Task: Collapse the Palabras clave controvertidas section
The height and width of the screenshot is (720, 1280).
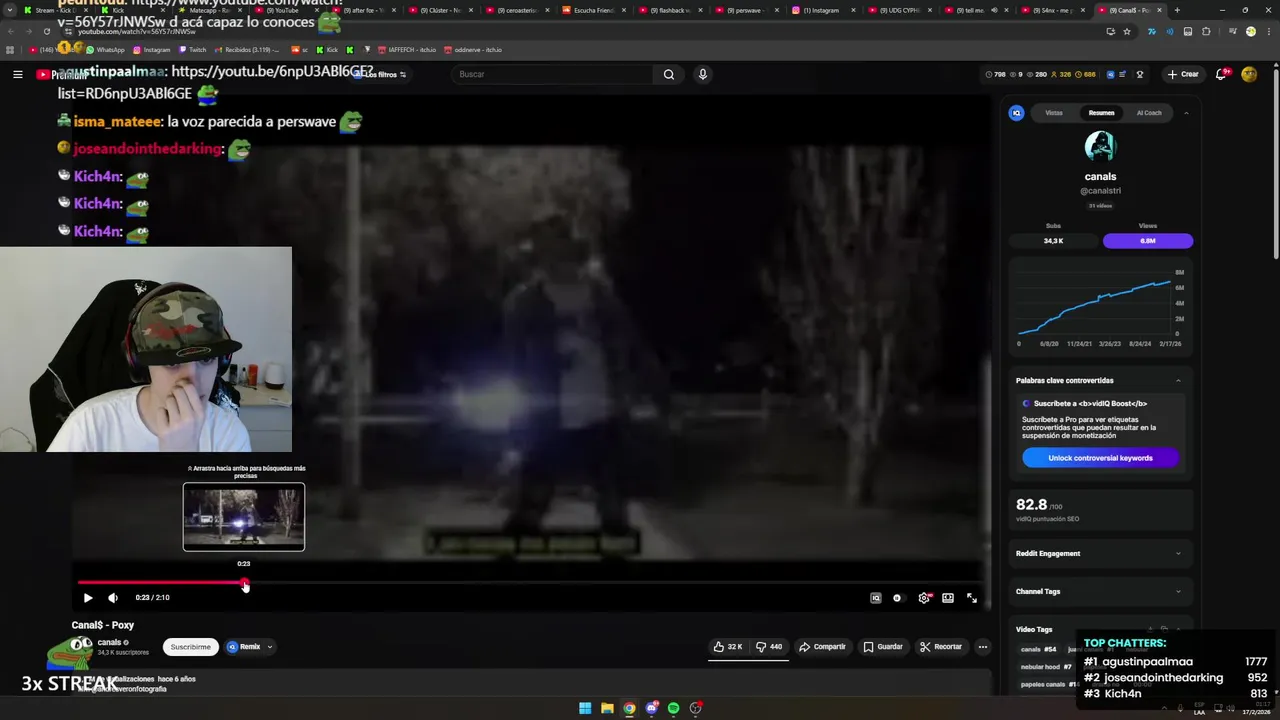Action: [1178, 381]
